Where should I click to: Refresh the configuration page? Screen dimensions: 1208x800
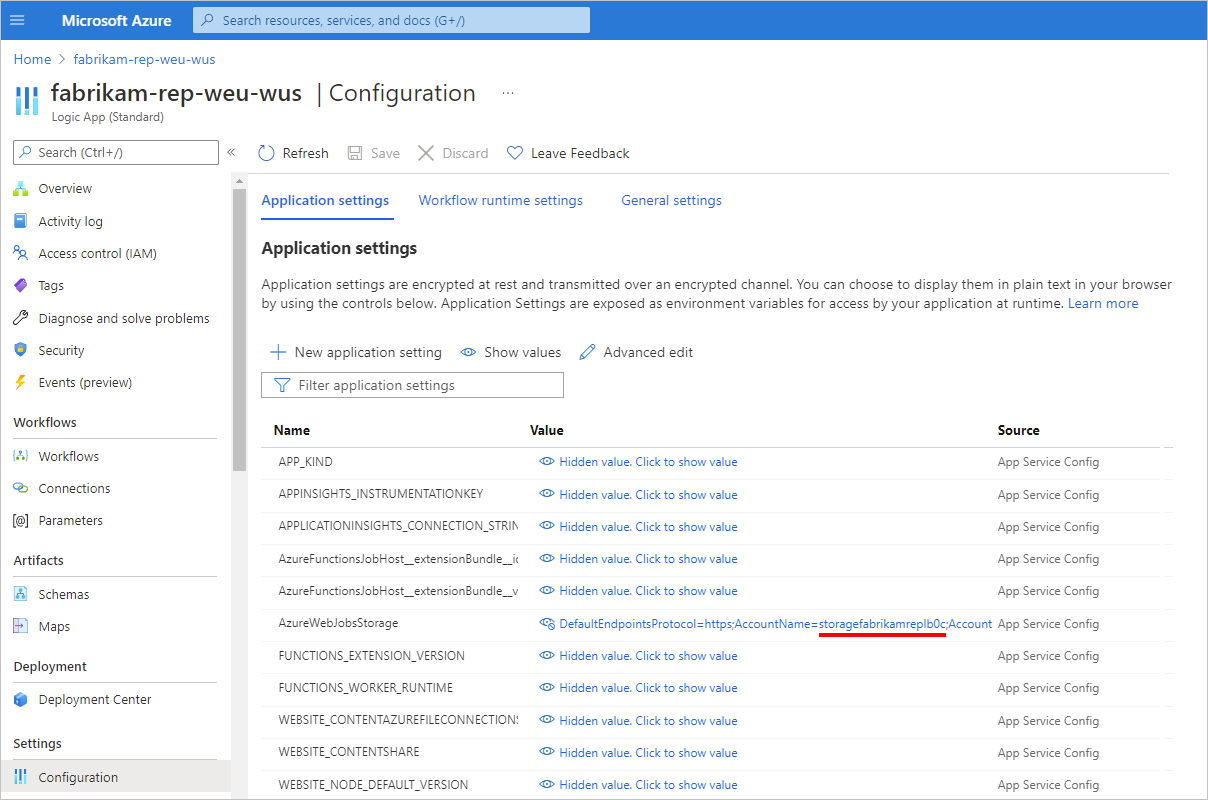point(293,152)
